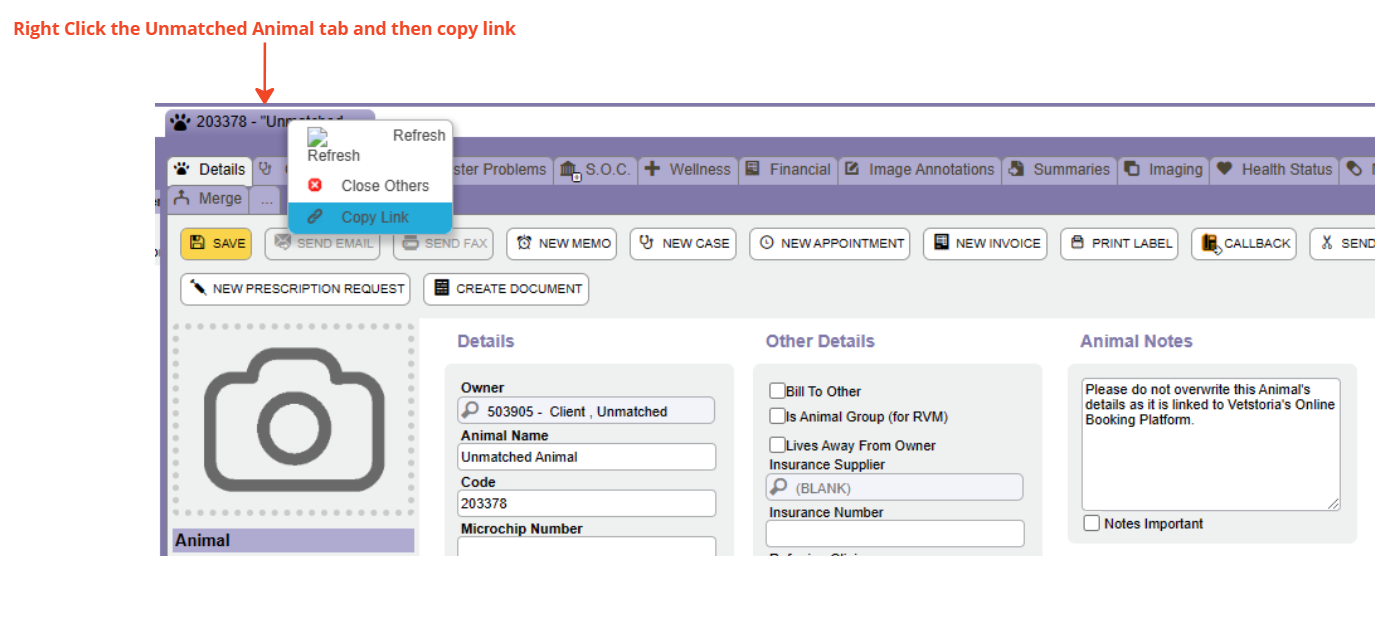
Task: Switch to the Details tab
Action: 208,169
